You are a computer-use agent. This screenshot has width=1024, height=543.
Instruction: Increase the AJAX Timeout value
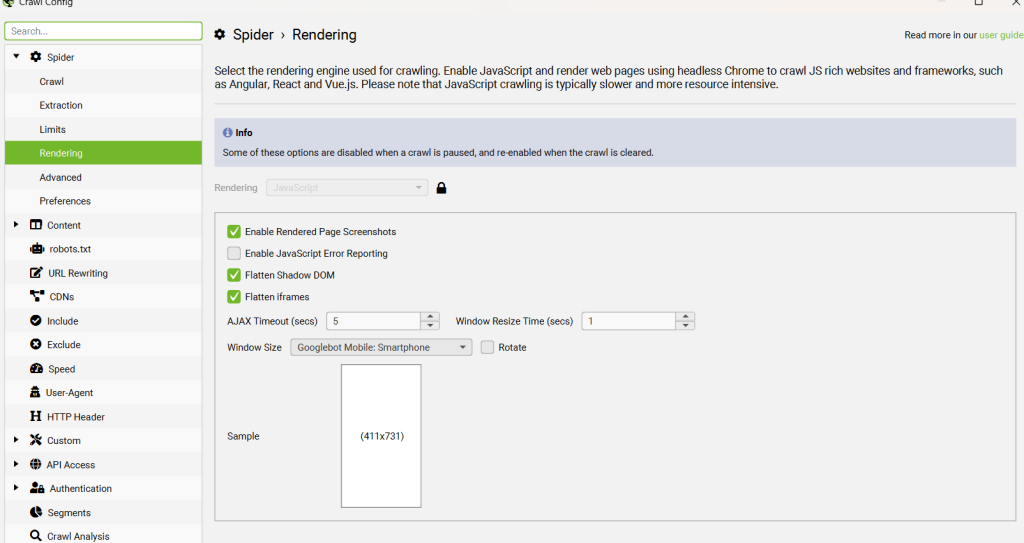click(430, 316)
